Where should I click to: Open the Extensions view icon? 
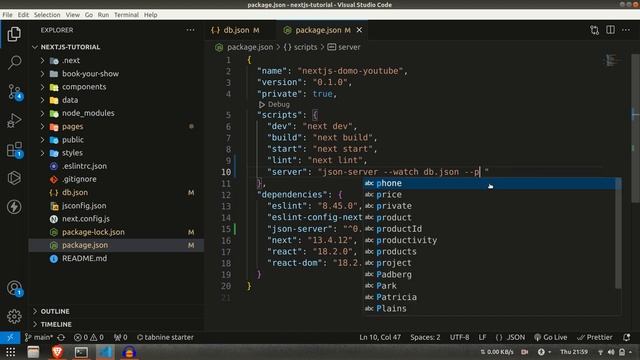[x=15, y=150]
